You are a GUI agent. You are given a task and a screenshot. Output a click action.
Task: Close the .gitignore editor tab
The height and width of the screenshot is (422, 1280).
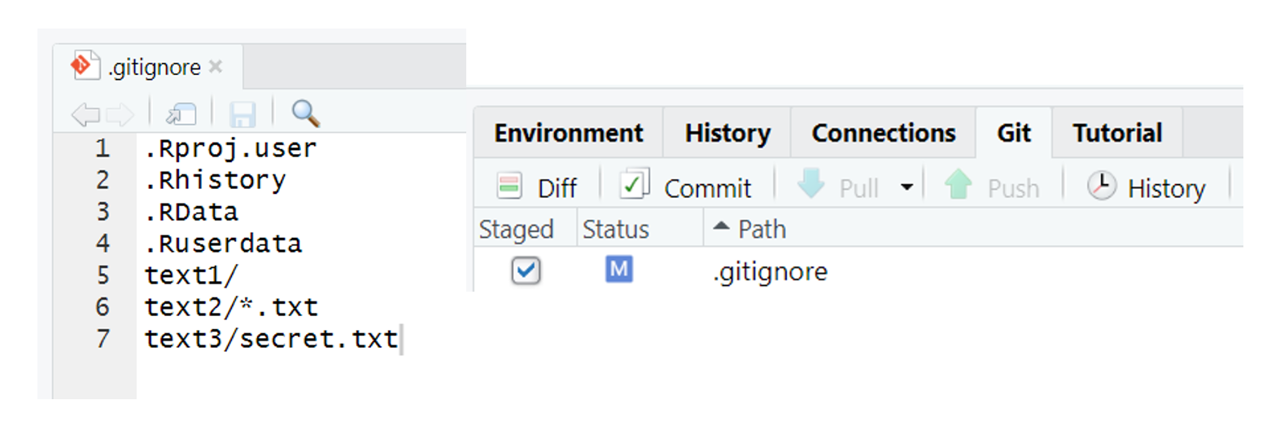(x=215, y=68)
